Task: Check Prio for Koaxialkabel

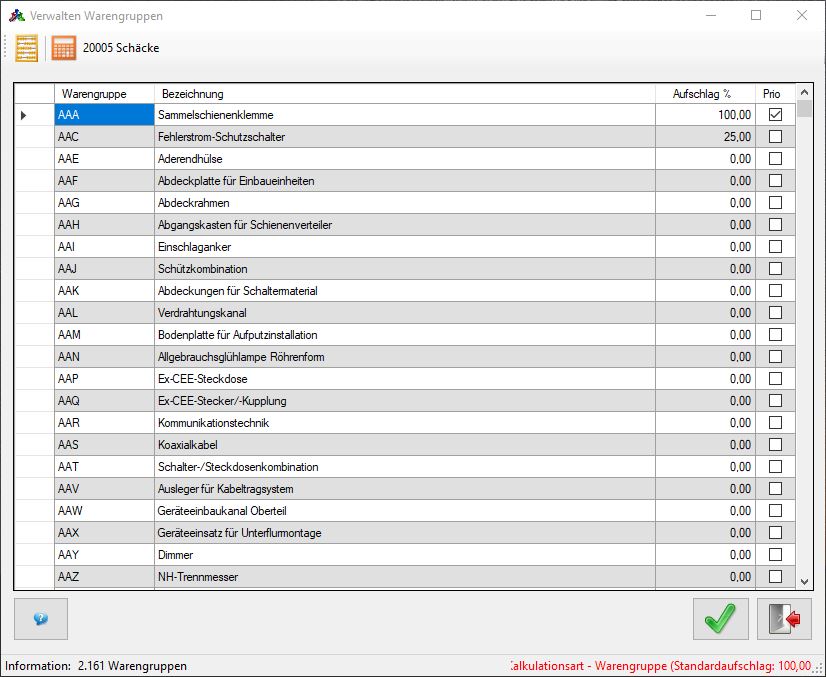Action: [775, 445]
